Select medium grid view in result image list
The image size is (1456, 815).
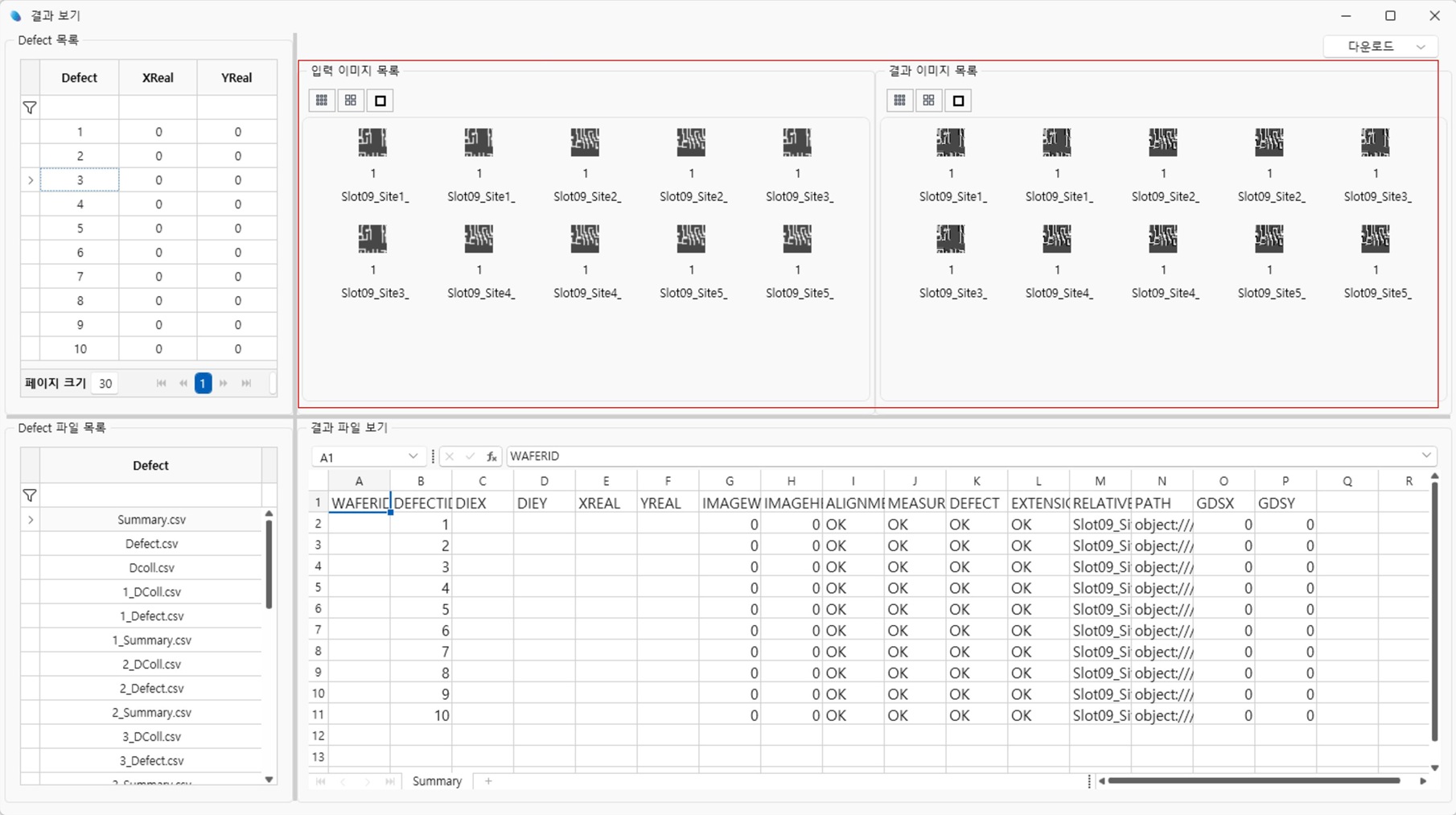coord(929,101)
